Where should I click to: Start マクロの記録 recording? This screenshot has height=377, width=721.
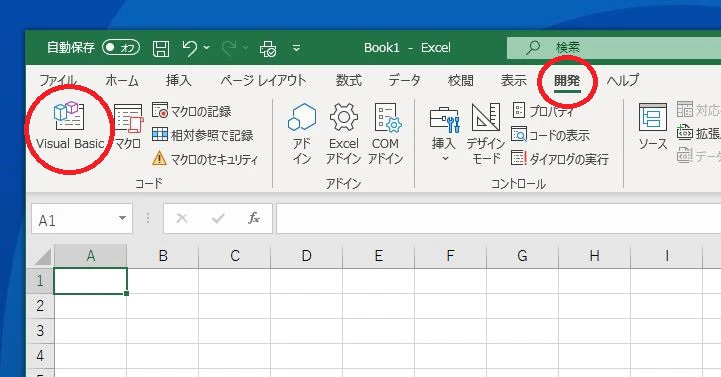(192, 111)
